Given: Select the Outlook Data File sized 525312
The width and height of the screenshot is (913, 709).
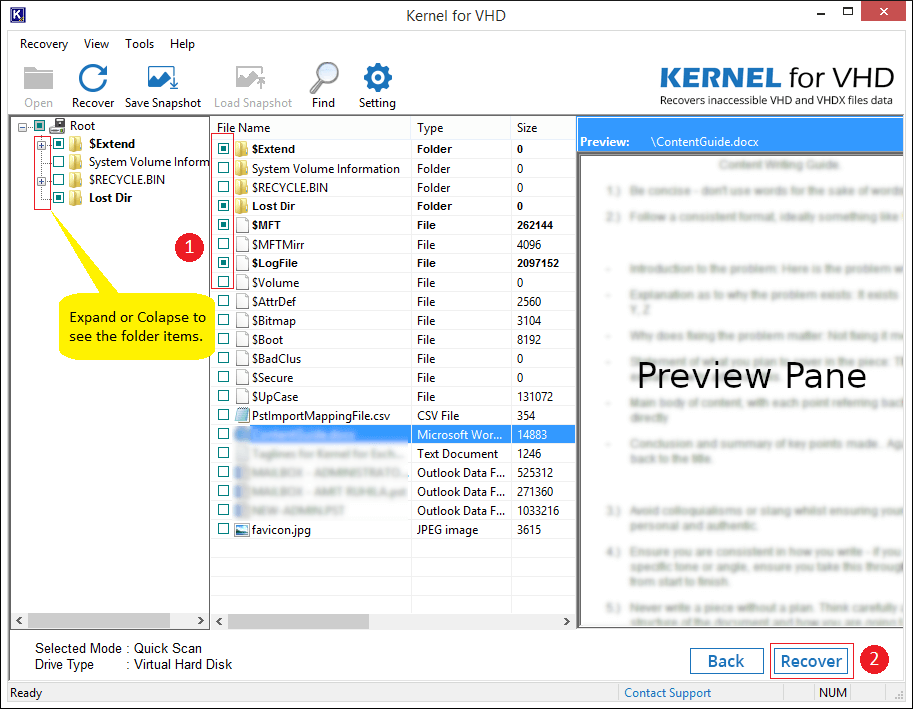Looking at the screenshot, I should coord(394,473).
